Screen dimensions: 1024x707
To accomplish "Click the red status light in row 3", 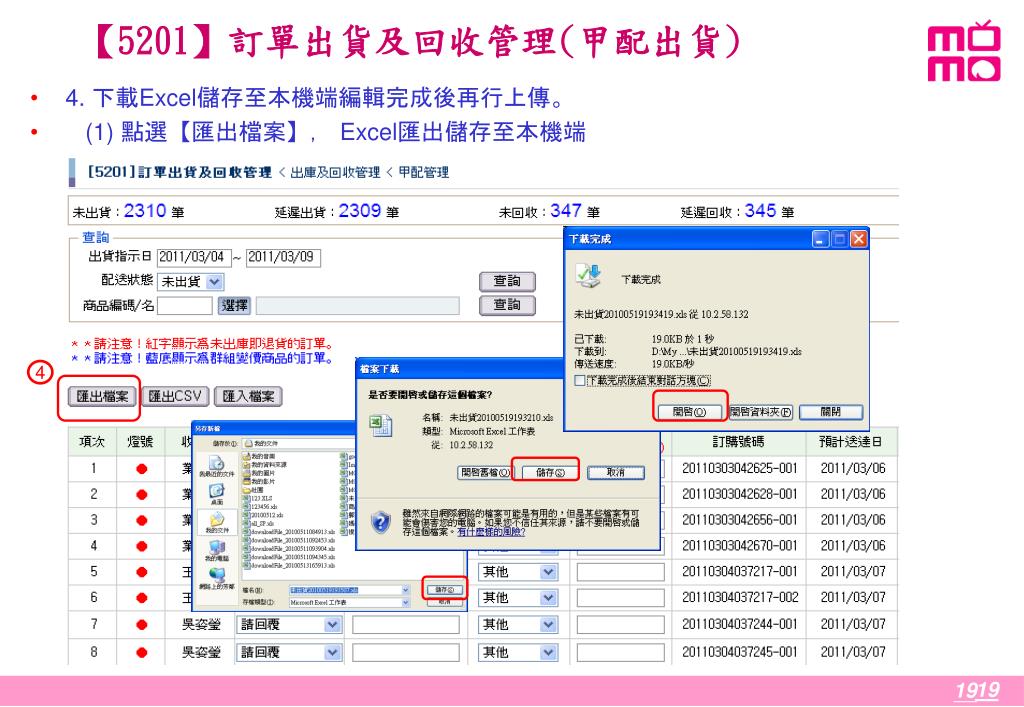I will click(x=142, y=520).
